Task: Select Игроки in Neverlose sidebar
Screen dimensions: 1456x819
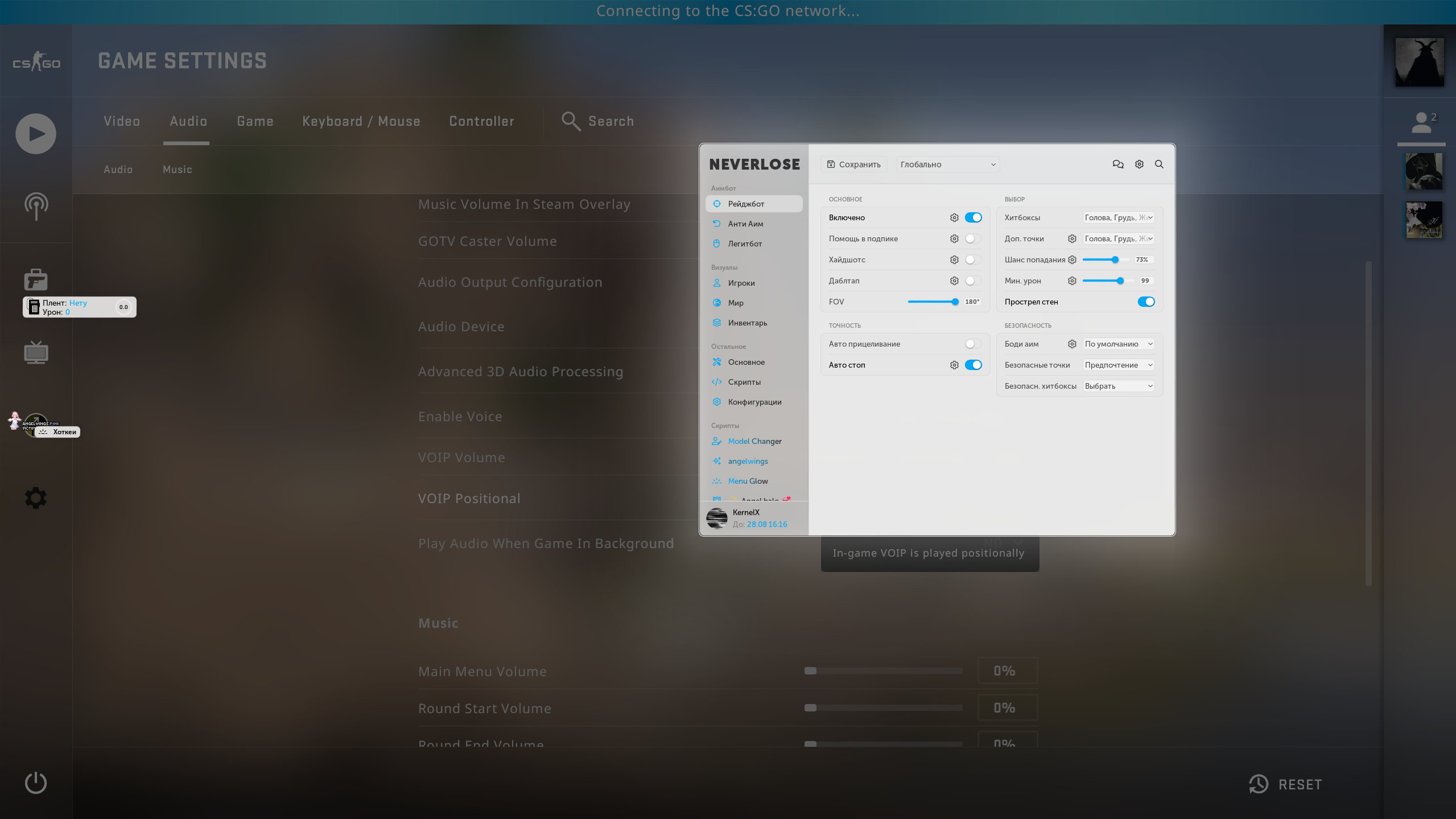Action: pos(754,283)
